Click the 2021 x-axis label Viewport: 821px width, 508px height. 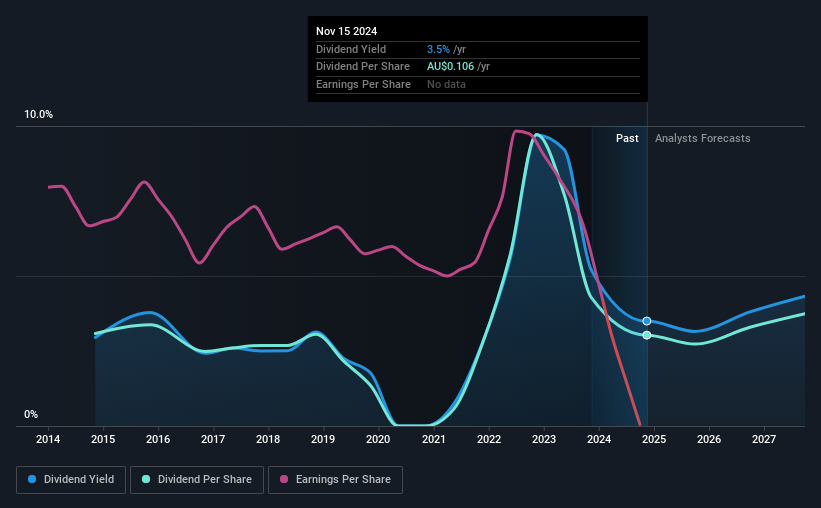434,439
